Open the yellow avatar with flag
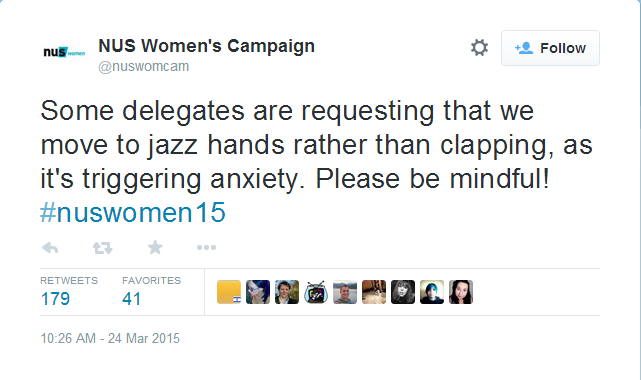Viewport: 641px width, 380px height. click(229, 292)
